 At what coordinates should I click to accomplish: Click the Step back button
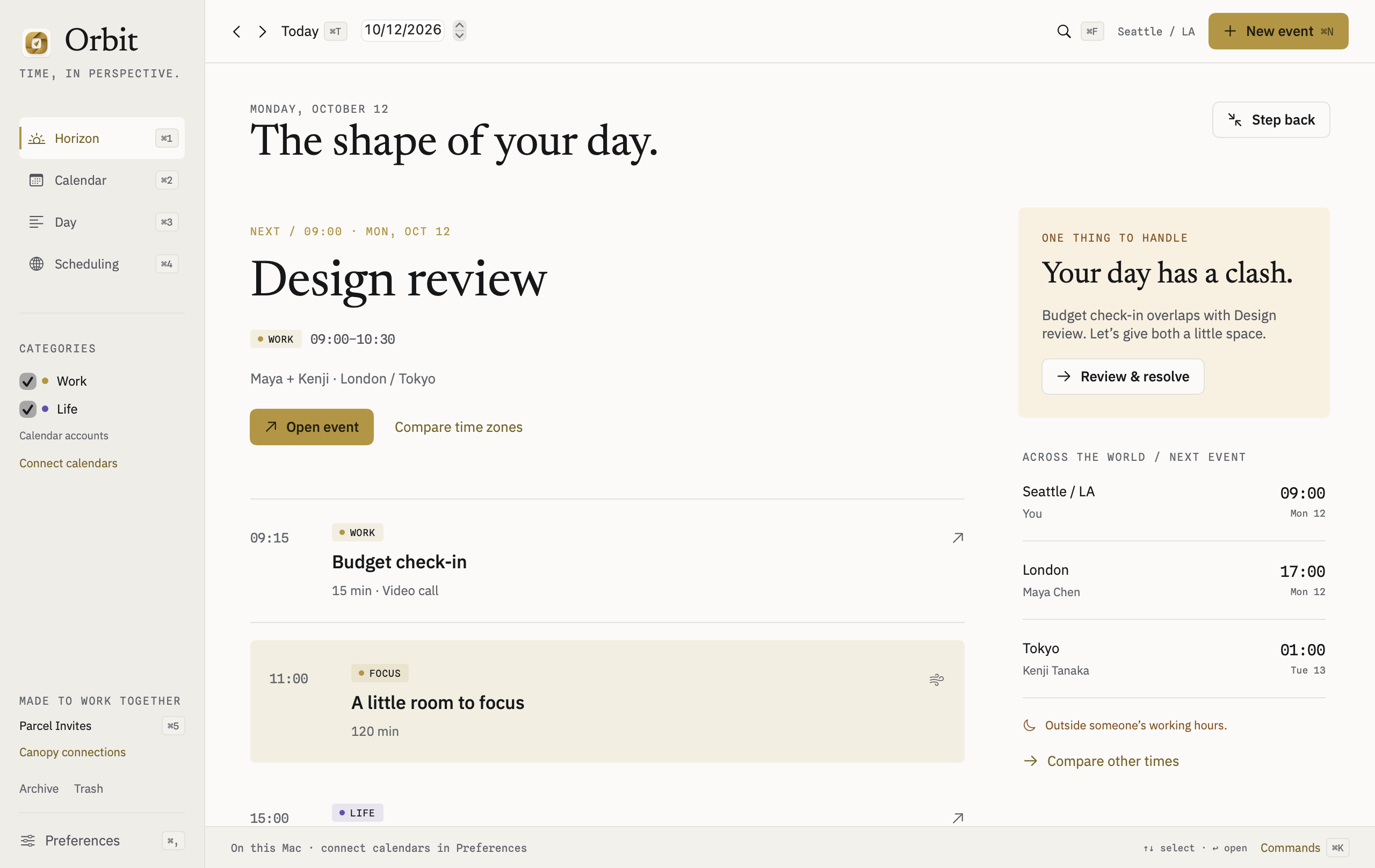tap(1271, 120)
